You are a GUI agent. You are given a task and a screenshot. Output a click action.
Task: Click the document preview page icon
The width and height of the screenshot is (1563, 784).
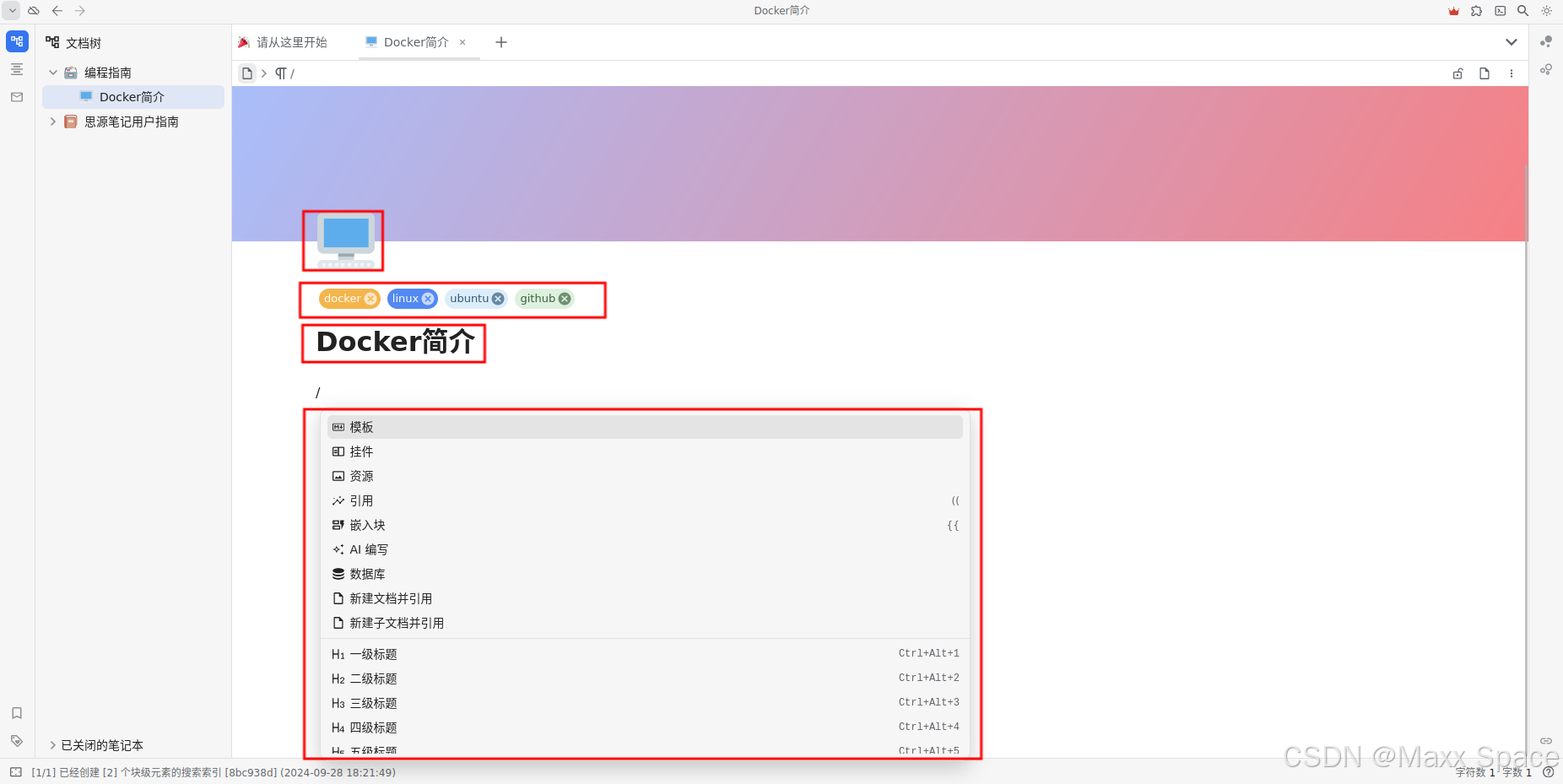1485,73
